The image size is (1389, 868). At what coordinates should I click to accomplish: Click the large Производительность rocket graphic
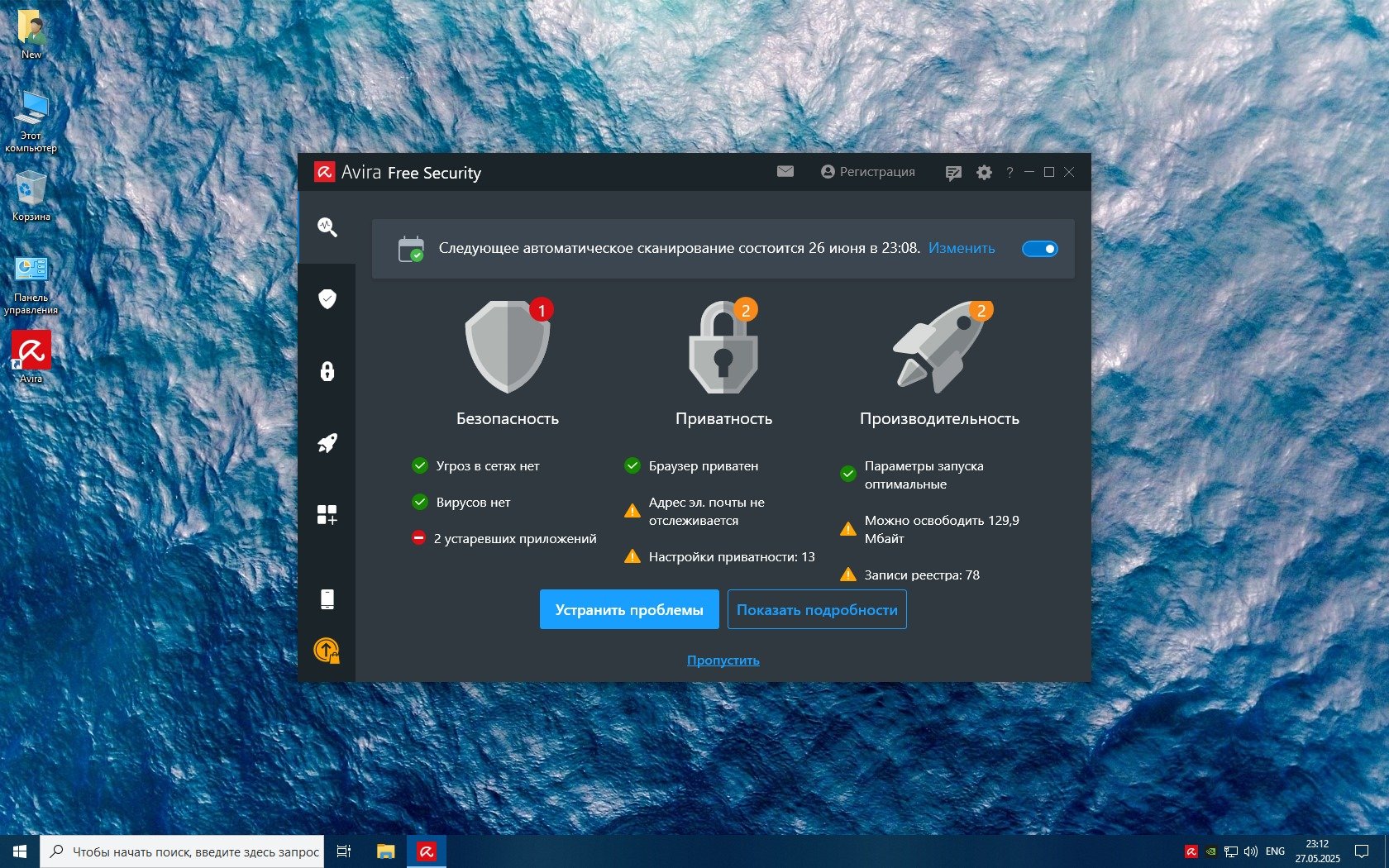pos(939,346)
